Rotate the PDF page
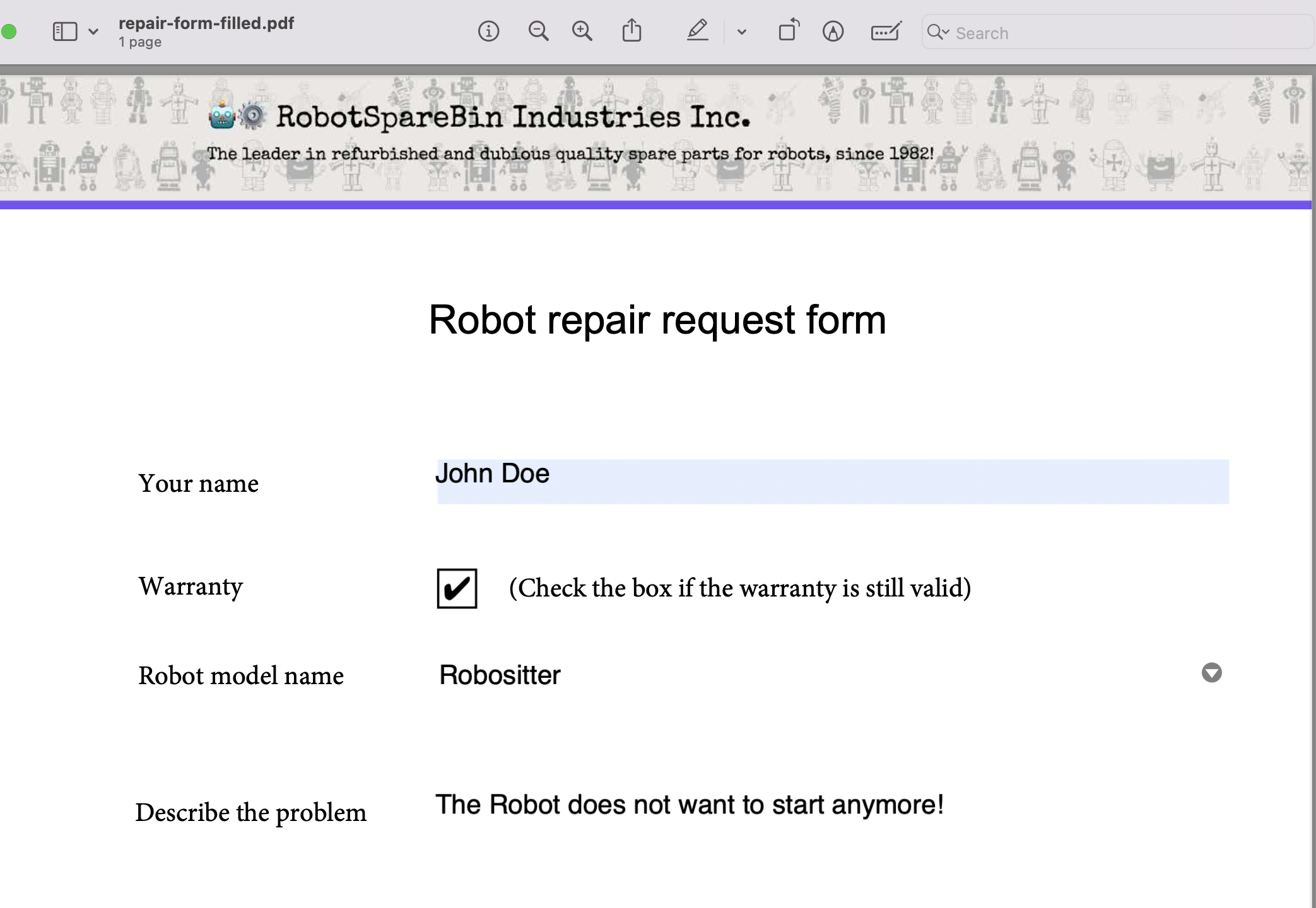 (x=788, y=30)
